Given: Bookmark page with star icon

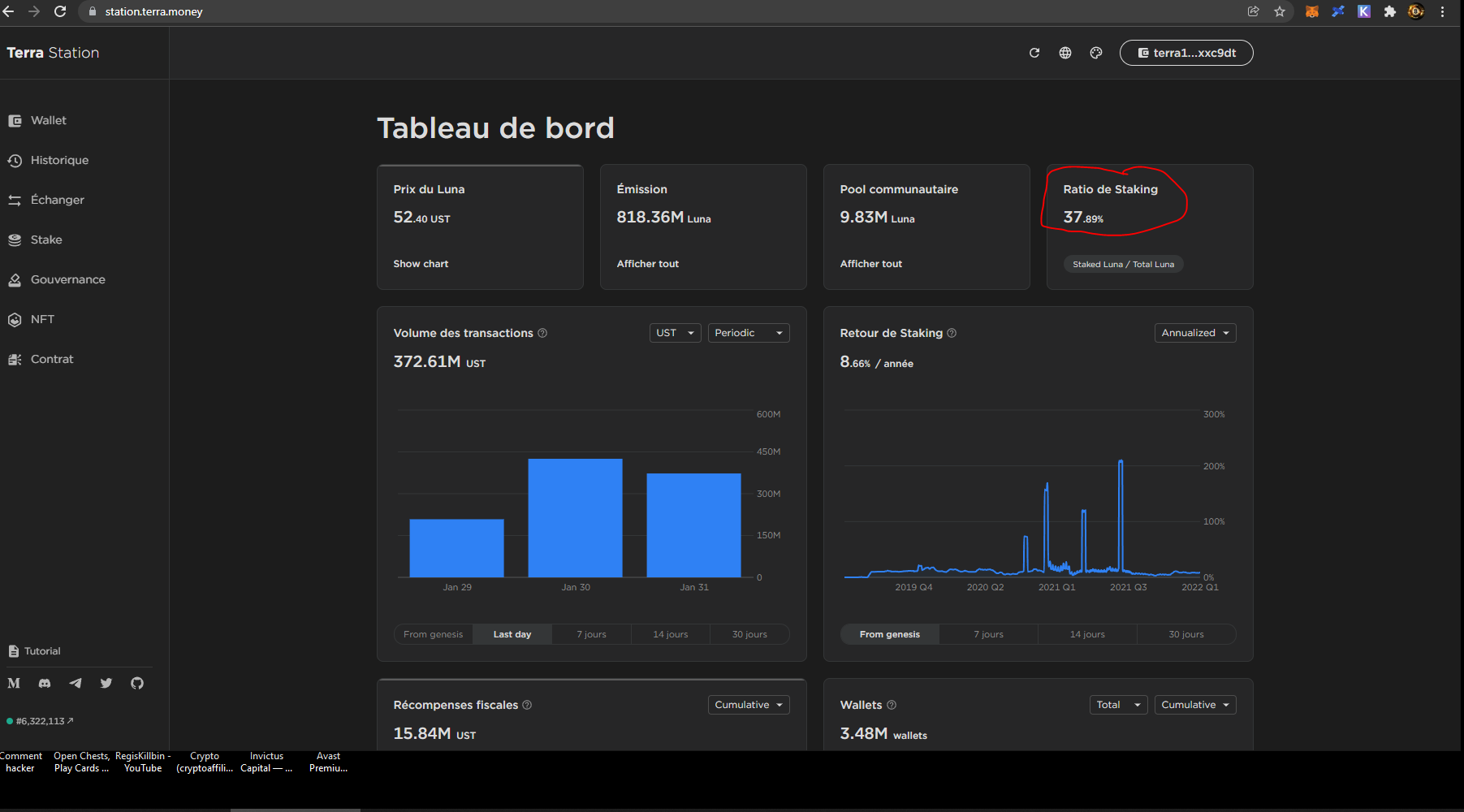Looking at the screenshot, I should click(1280, 11).
